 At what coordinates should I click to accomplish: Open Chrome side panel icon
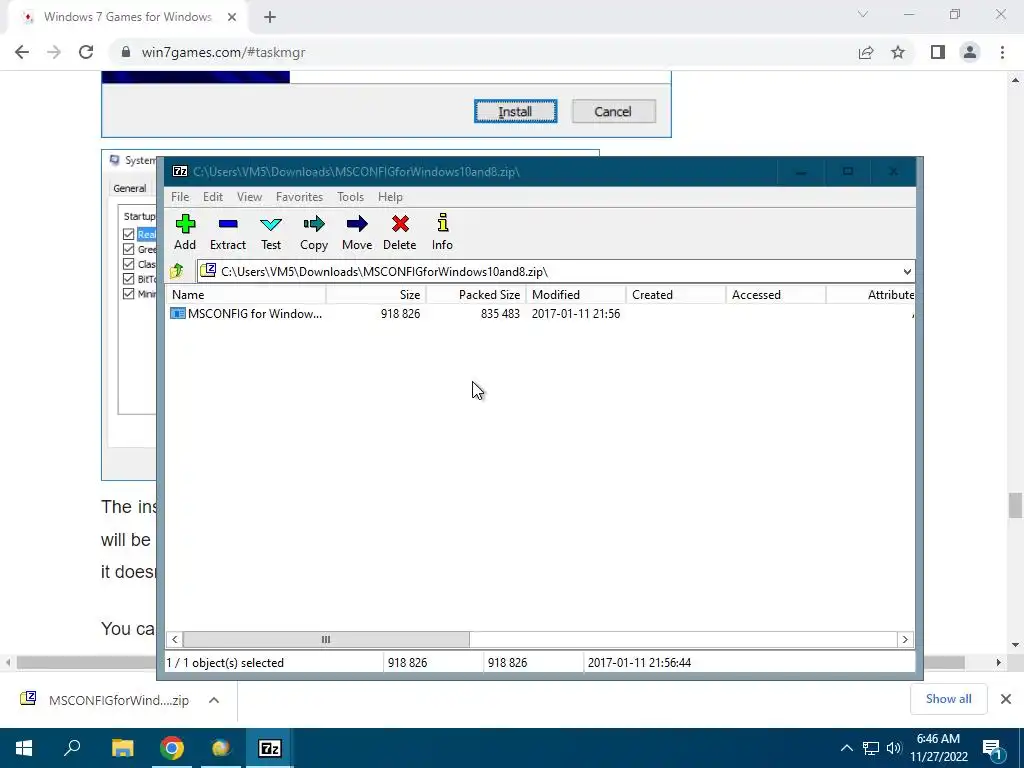[938, 52]
